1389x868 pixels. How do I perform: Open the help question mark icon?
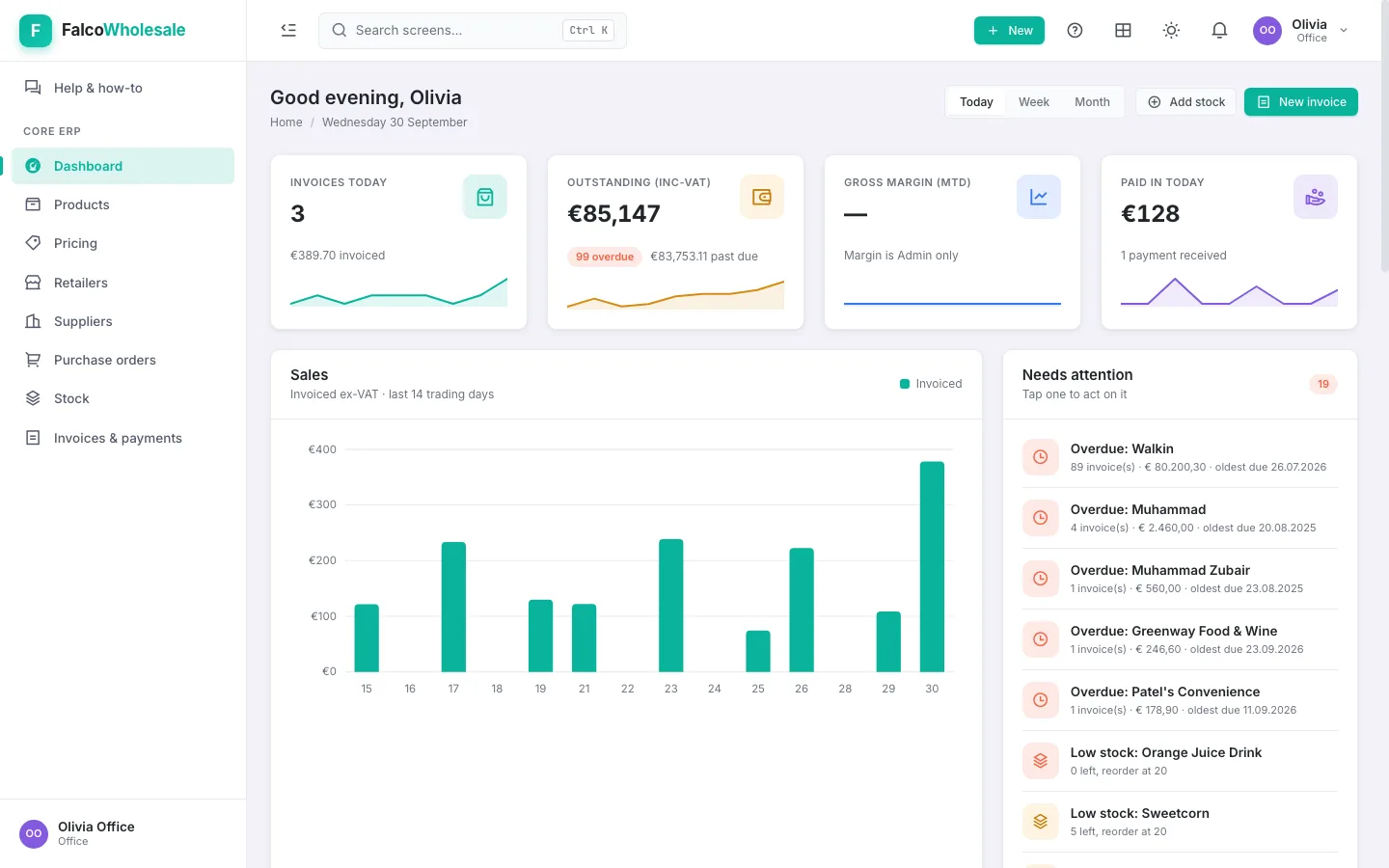1075,30
